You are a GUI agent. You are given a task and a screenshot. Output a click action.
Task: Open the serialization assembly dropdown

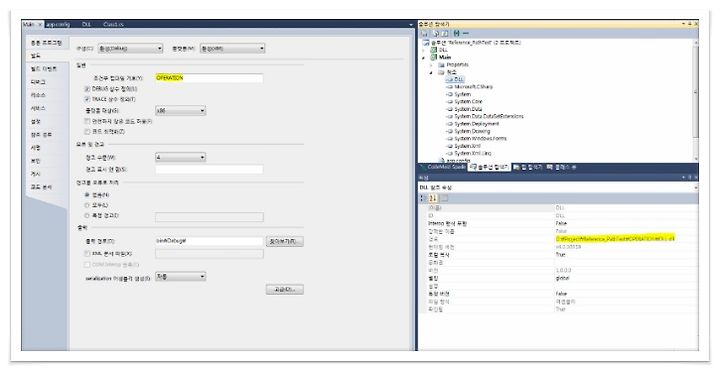180,276
